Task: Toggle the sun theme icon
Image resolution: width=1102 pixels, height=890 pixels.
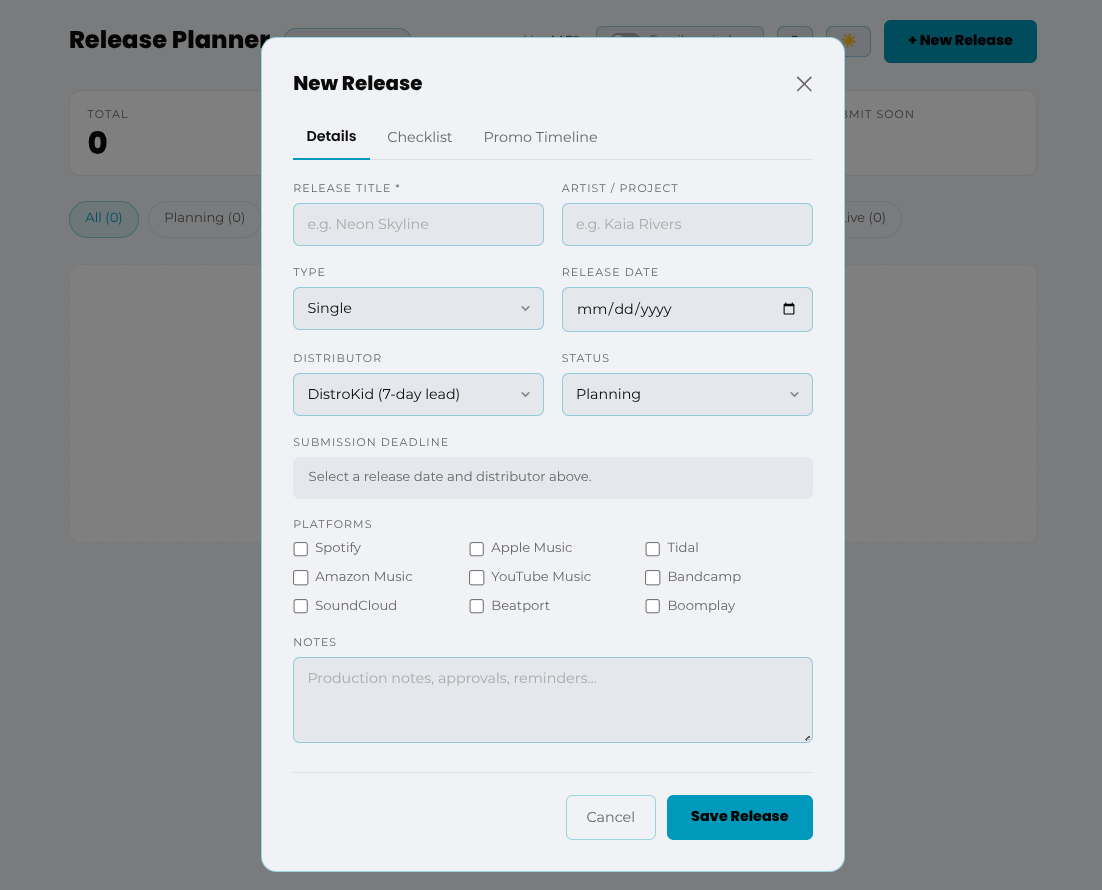Action: pos(848,41)
